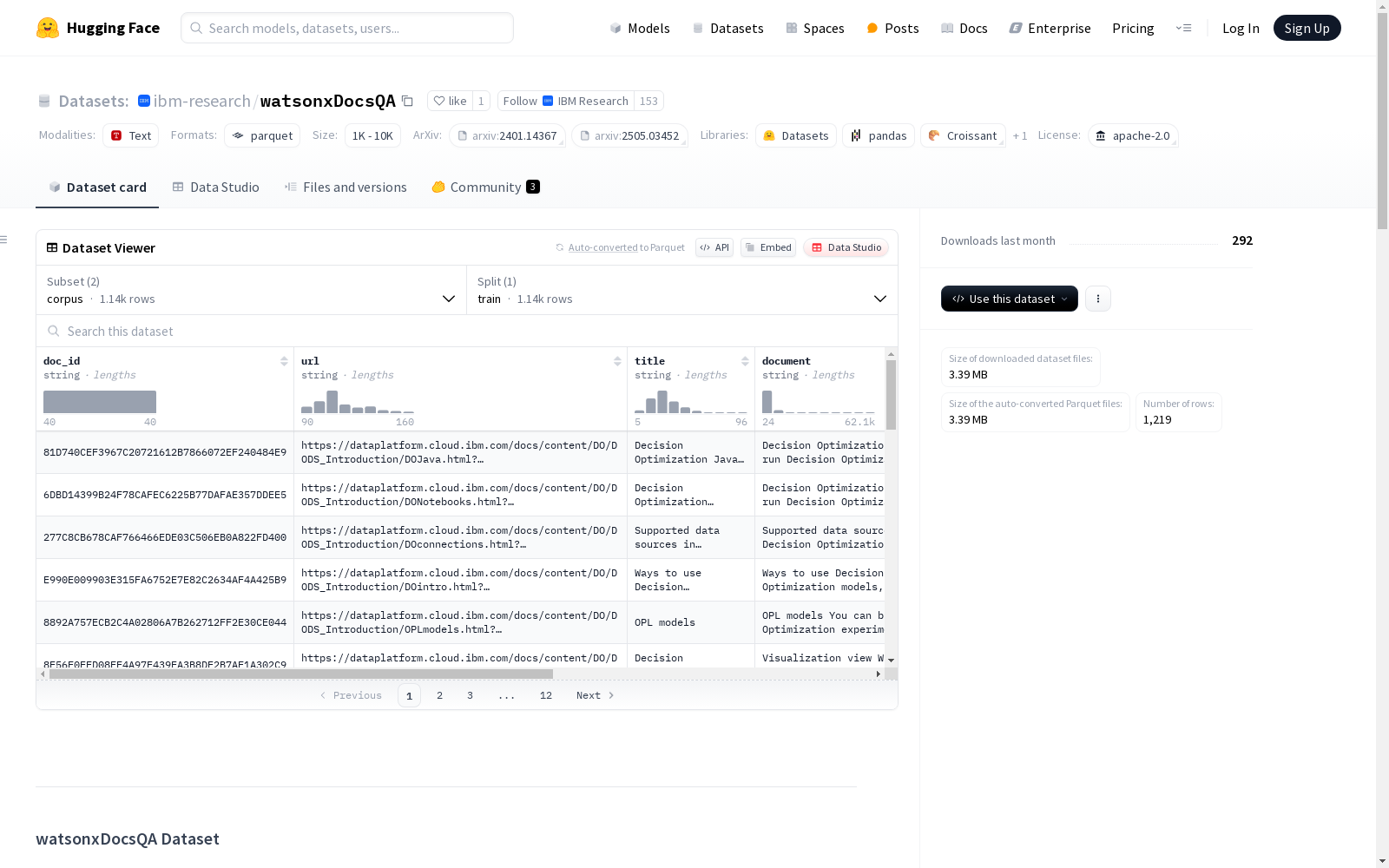This screenshot has height=868, width=1389.
Task: Click the Datasets: breadcrumb link
Action: 94,101
